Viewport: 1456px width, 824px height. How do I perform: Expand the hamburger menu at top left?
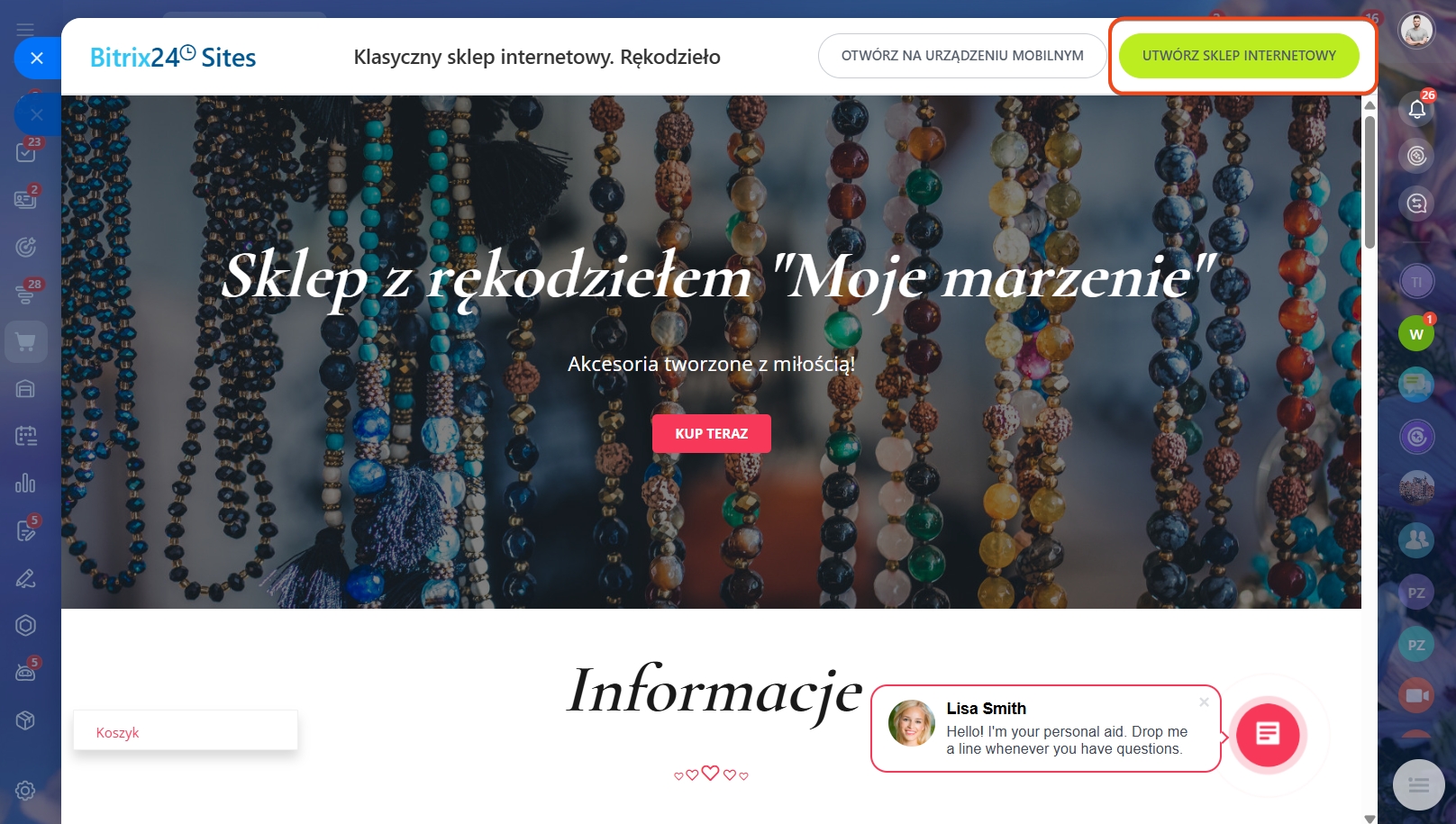[x=25, y=29]
